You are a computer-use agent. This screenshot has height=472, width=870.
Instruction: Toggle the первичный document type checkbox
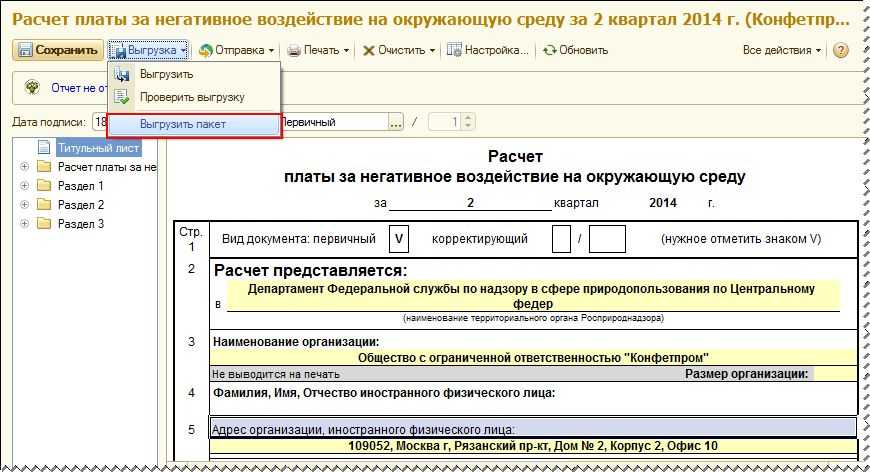[x=398, y=240]
